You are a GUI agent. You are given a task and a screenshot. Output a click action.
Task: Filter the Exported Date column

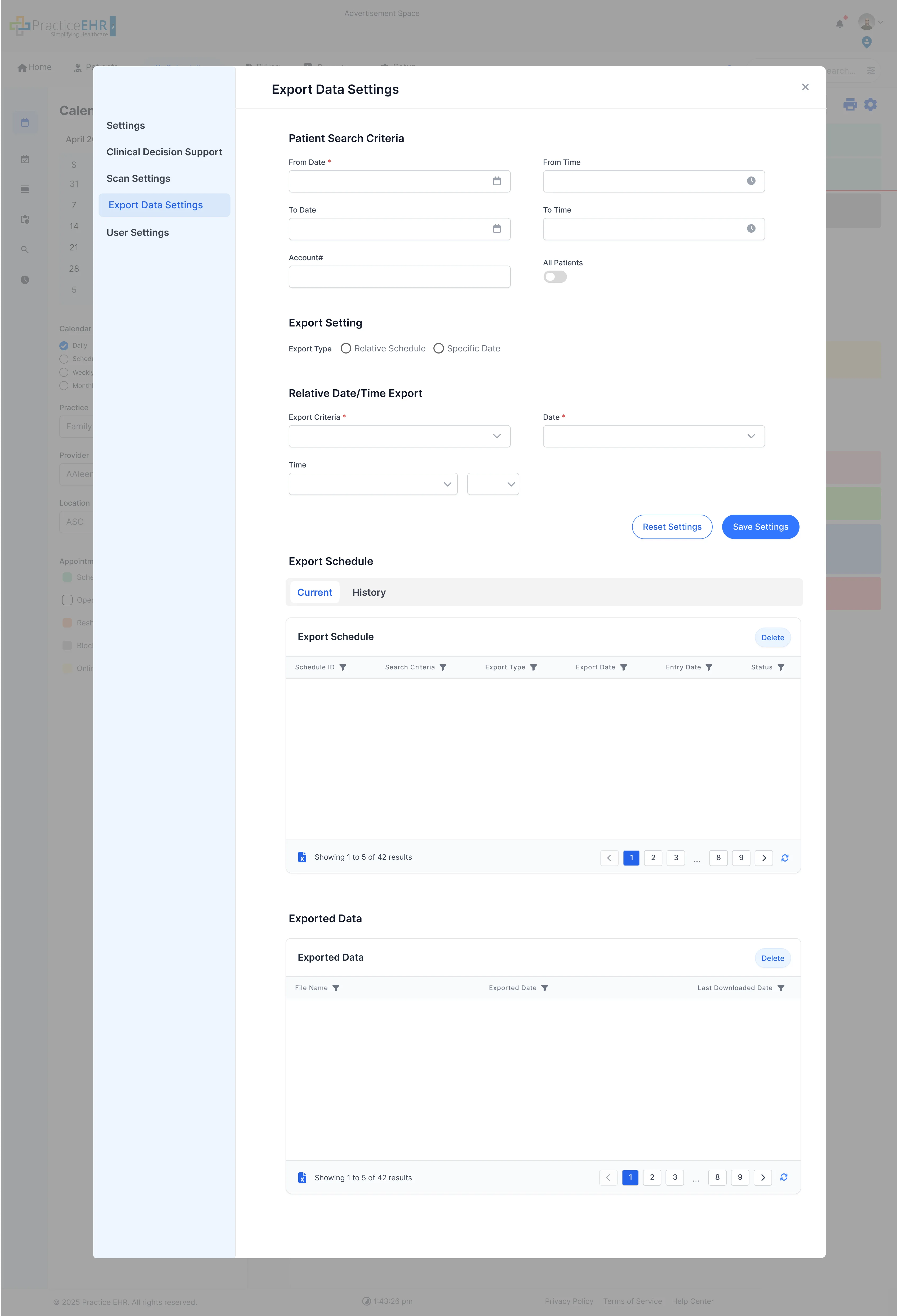coord(544,988)
